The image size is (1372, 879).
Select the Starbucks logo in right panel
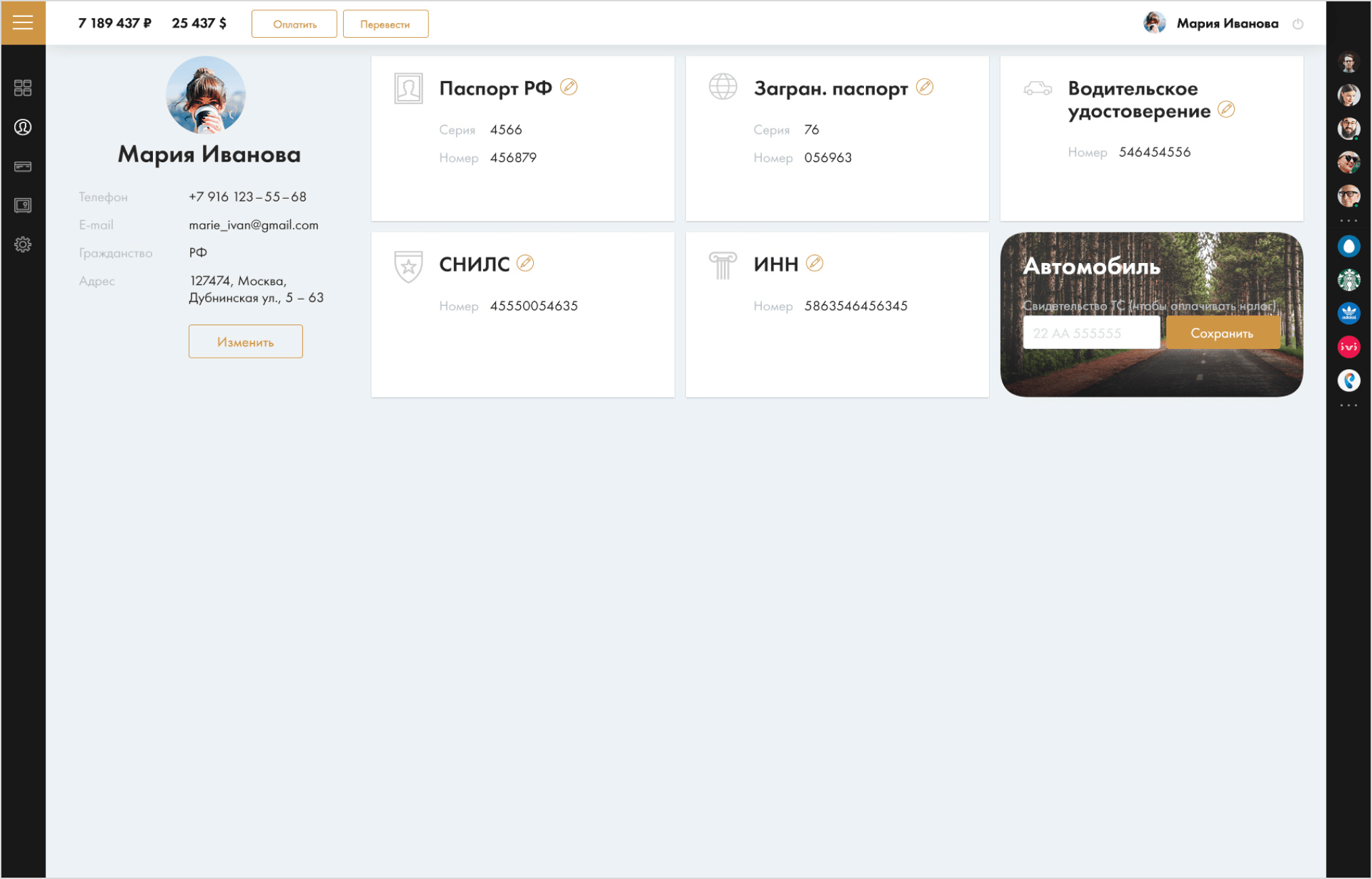pos(1349,280)
